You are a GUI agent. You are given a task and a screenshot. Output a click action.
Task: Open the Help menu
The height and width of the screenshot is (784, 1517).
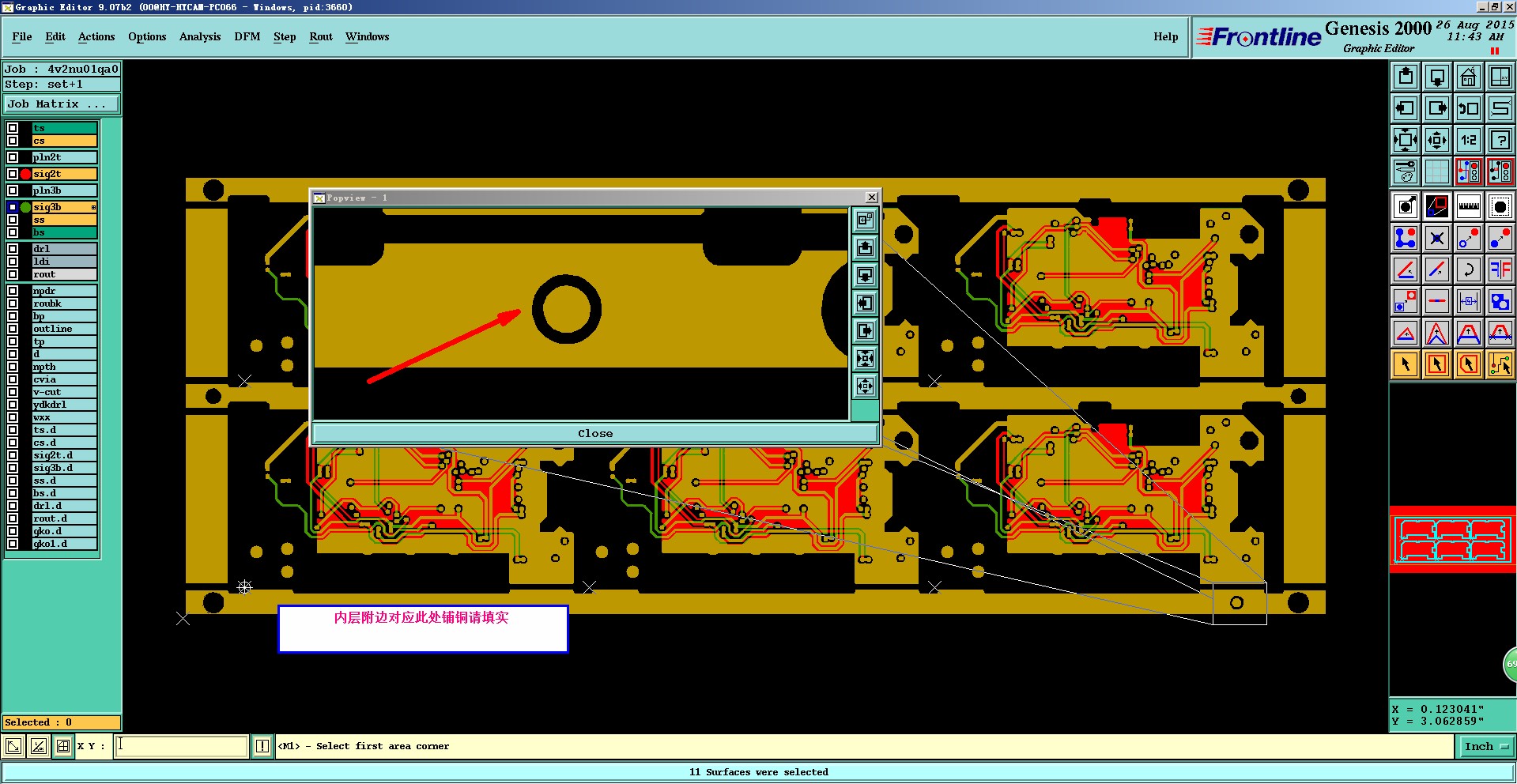(1165, 37)
